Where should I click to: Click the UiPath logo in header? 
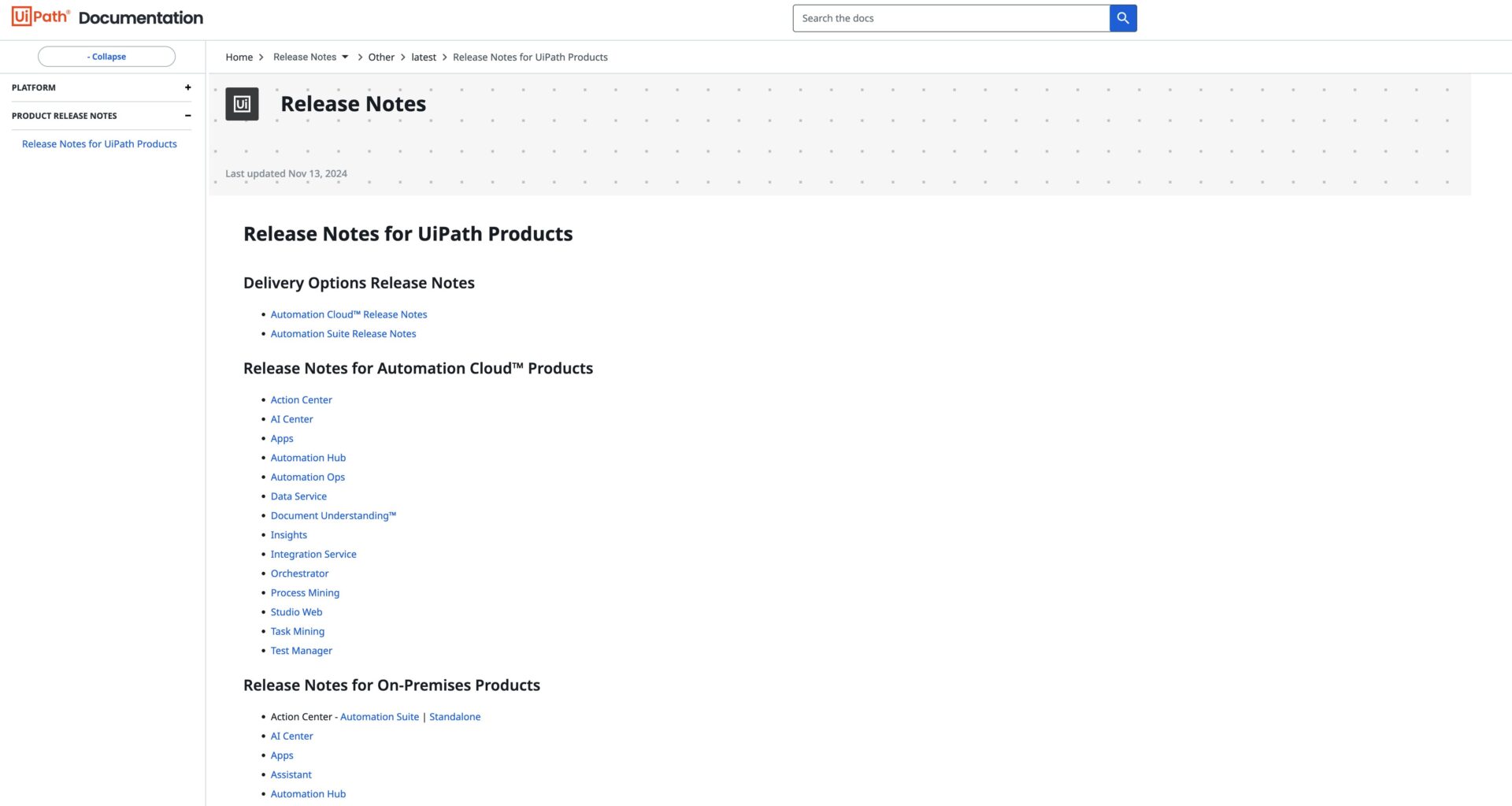pos(41,17)
